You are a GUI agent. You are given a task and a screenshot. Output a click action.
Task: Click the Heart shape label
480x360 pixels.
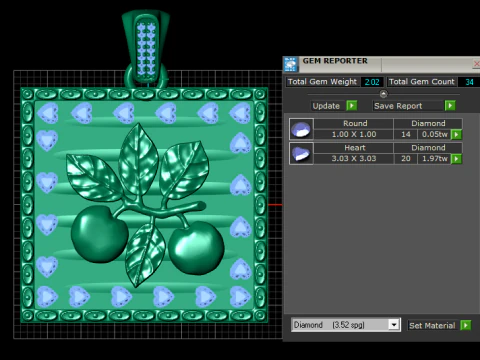355,148
